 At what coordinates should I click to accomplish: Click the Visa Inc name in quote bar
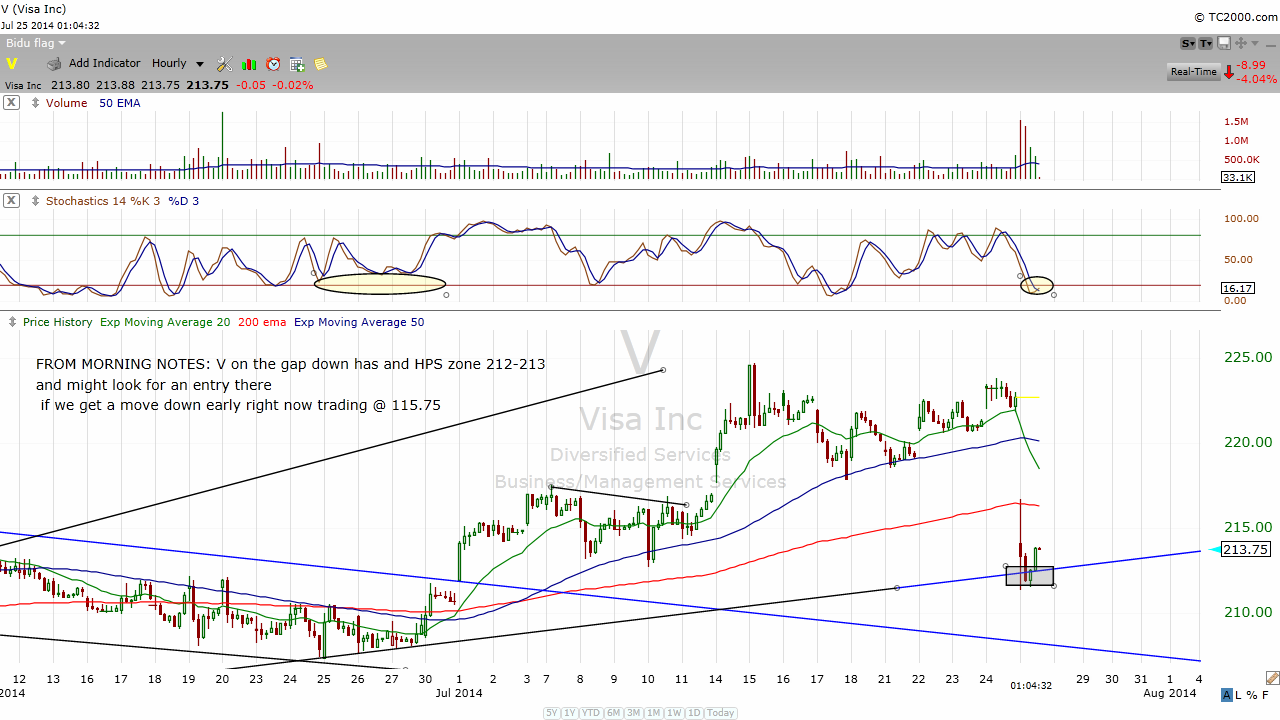coord(23,85)
